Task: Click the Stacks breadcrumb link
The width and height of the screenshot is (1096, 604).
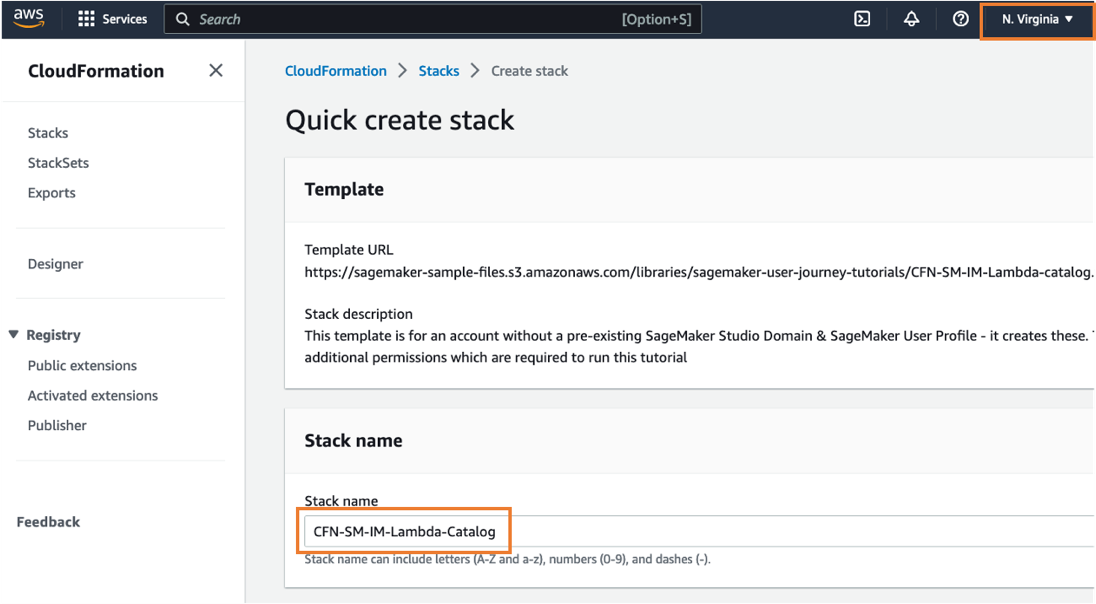Action: 439,70
